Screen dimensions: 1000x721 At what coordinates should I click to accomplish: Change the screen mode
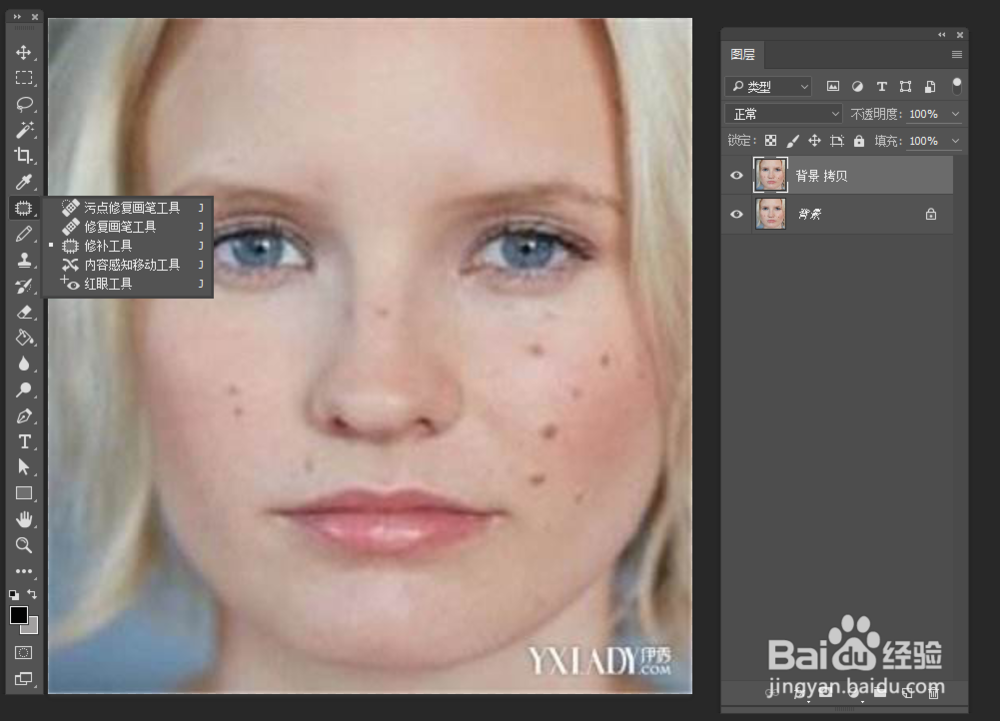coord(24,678)
